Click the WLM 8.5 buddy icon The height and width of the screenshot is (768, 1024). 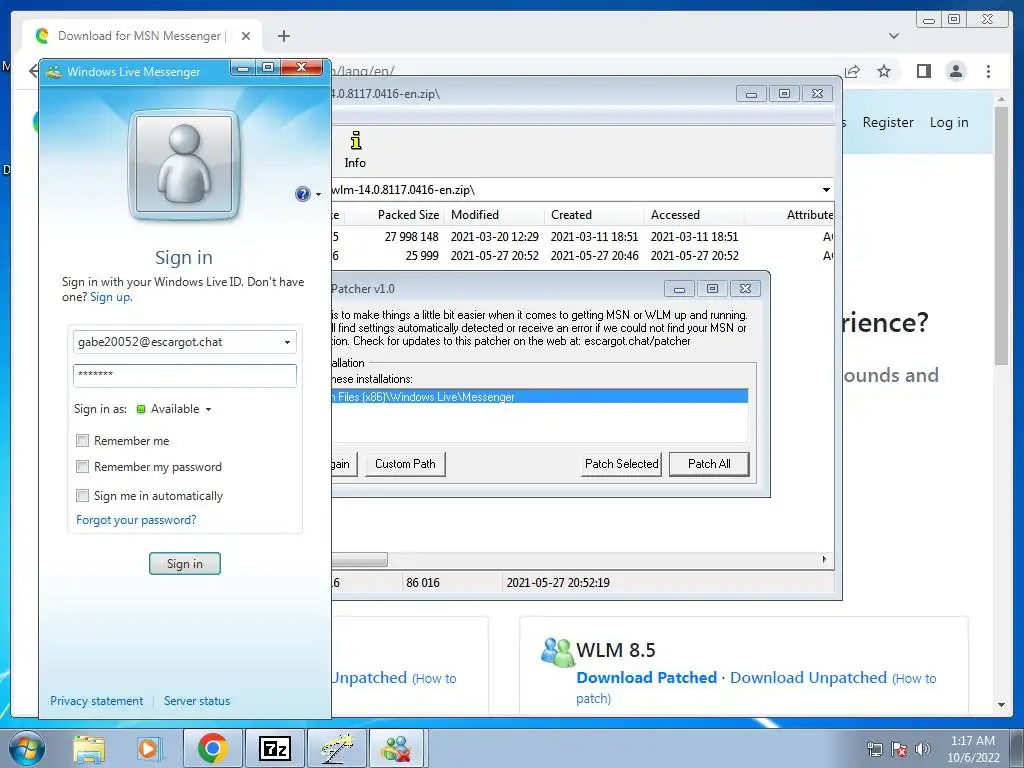(x=558, y=651)
